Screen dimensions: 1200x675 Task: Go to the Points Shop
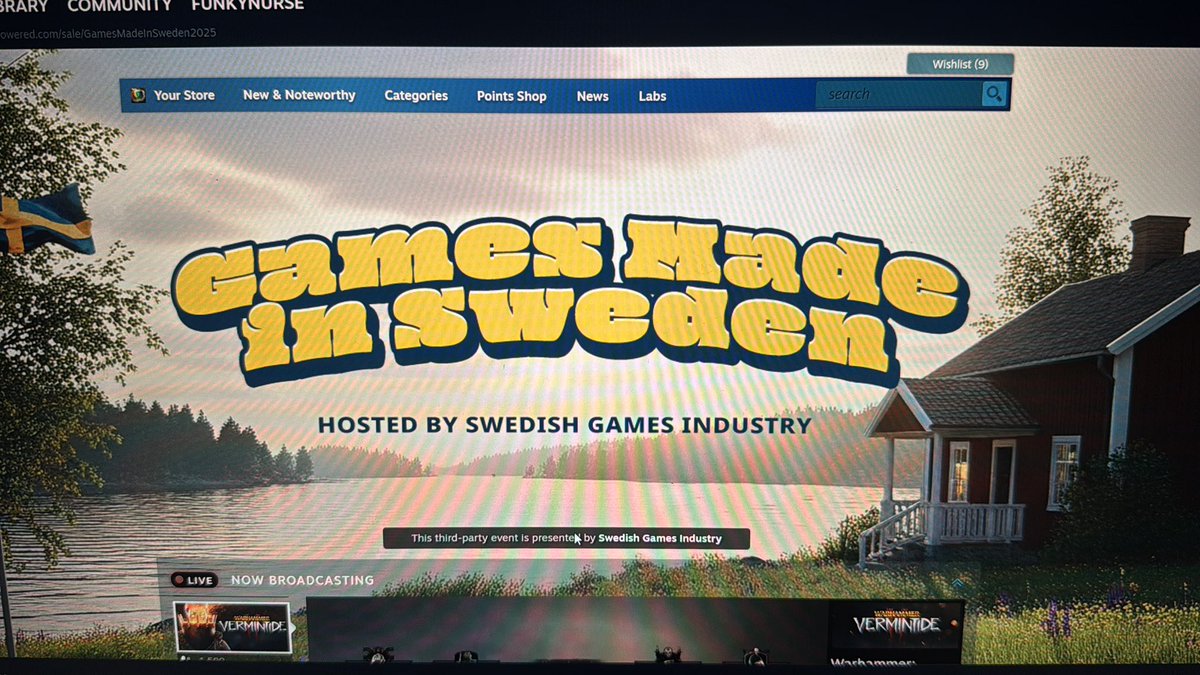tap(511, 96)
